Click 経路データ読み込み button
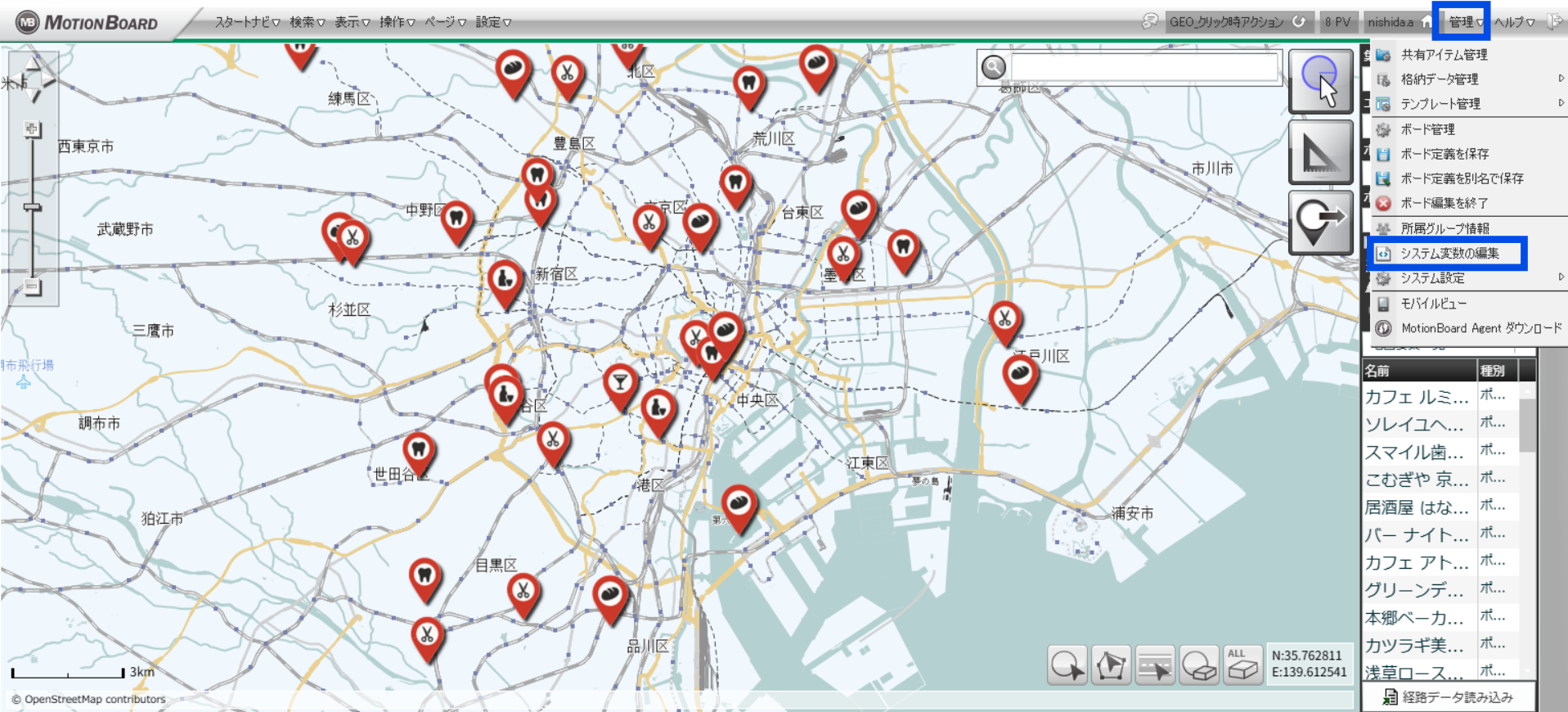 [1449, 697]
